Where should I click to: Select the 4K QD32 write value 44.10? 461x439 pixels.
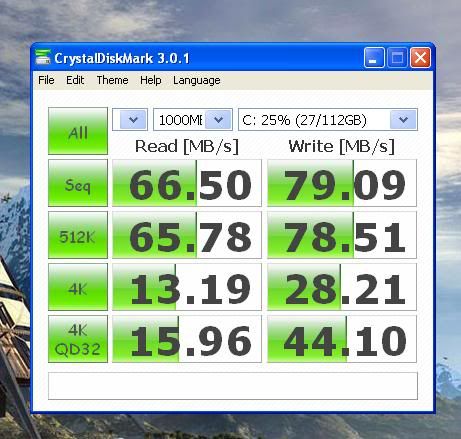click(x=342, y=339)
